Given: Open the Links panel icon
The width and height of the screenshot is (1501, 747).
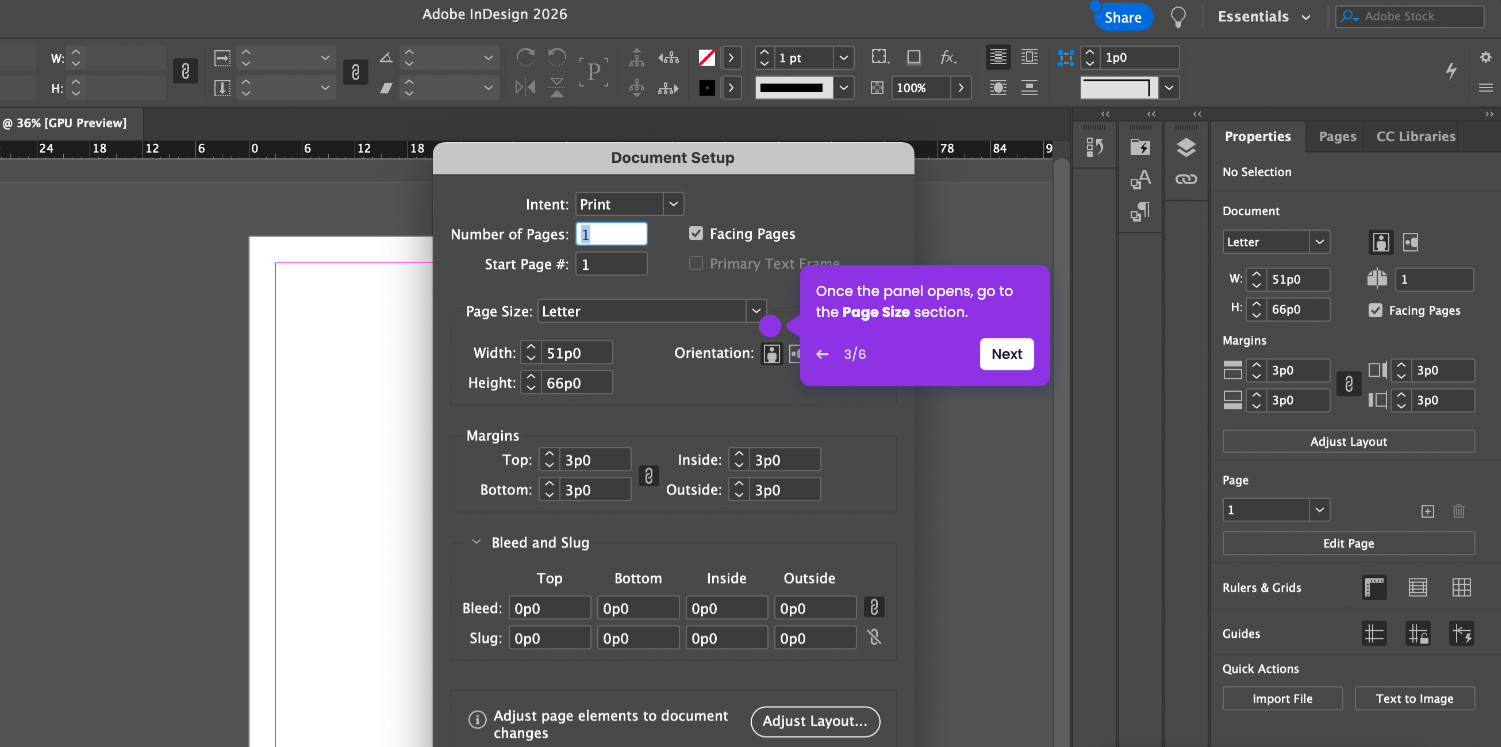Looking at the screenshot, I should click(x=1186, y=180).
